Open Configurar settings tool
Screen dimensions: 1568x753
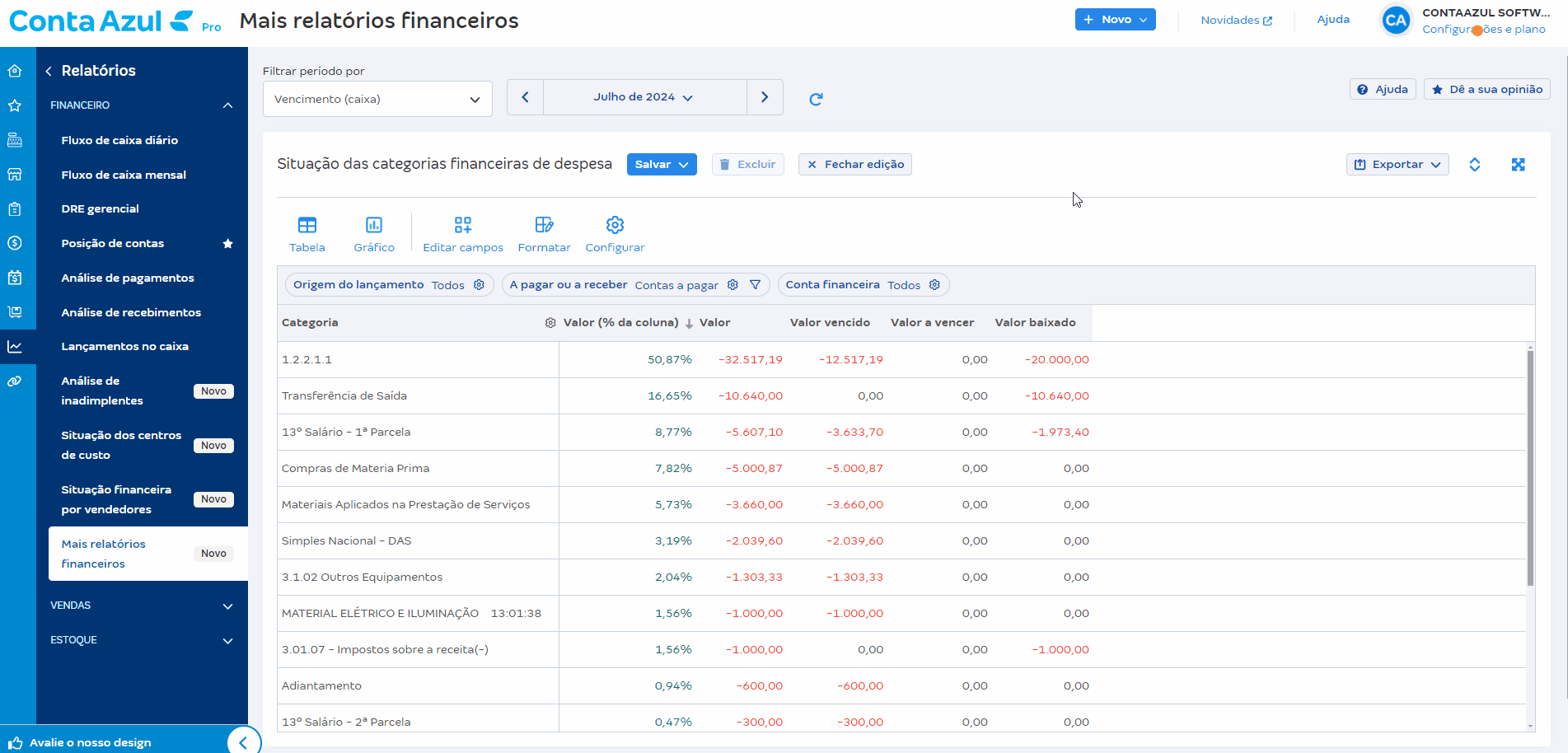point(615,234)
